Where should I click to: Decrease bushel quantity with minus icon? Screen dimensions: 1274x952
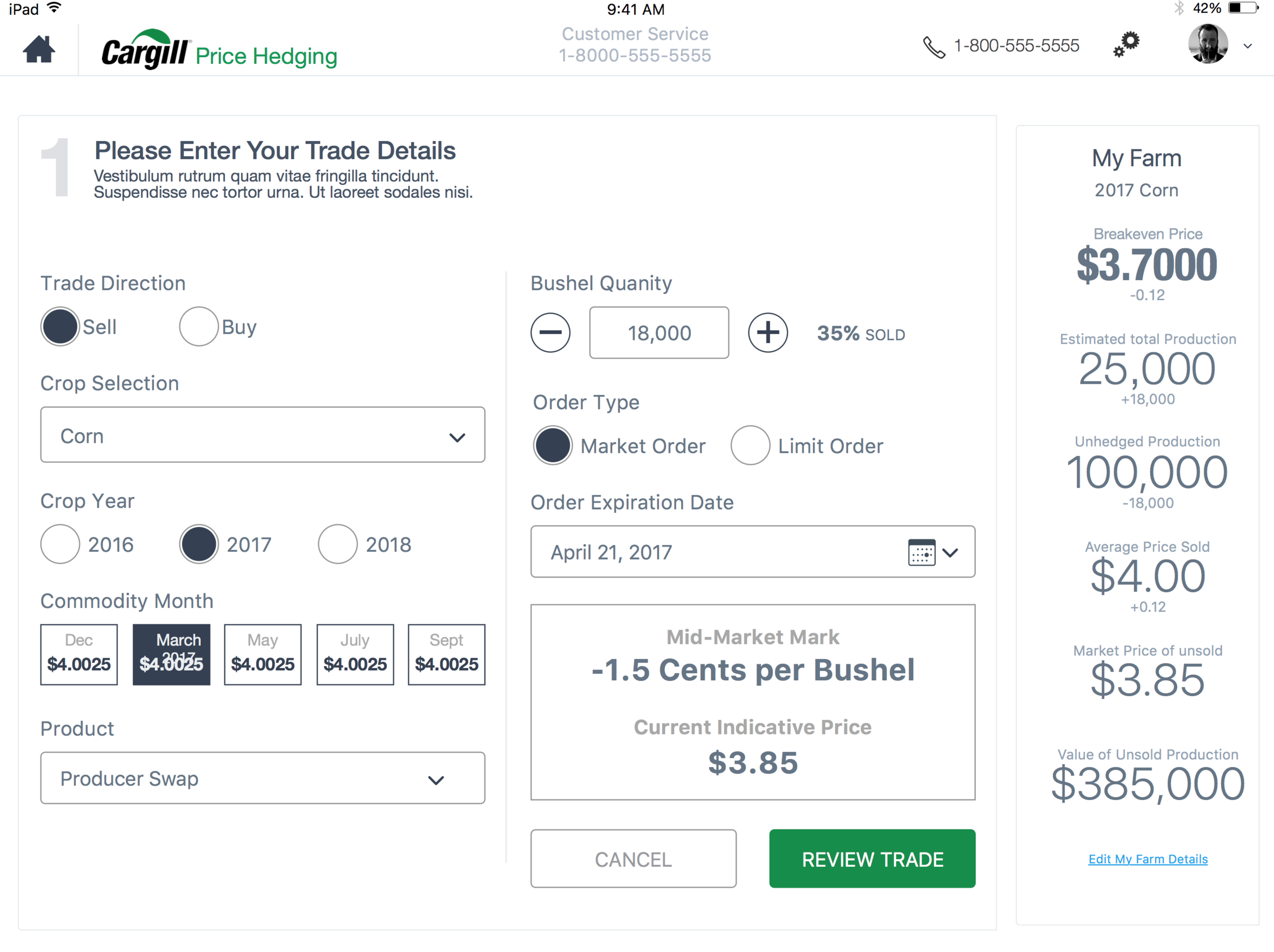click(550, 332)
